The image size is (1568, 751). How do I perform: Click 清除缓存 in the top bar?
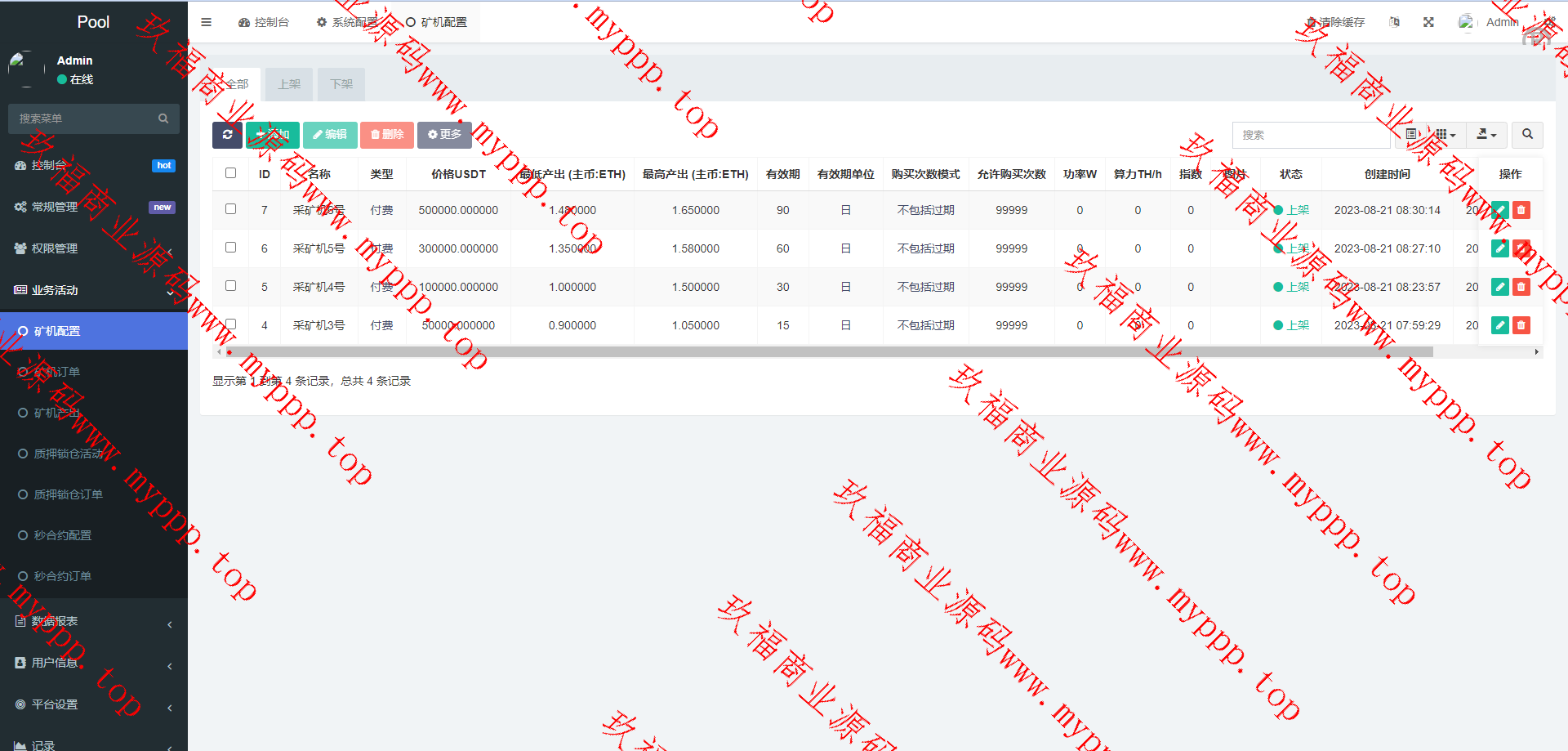click(x=1336, y=22)
